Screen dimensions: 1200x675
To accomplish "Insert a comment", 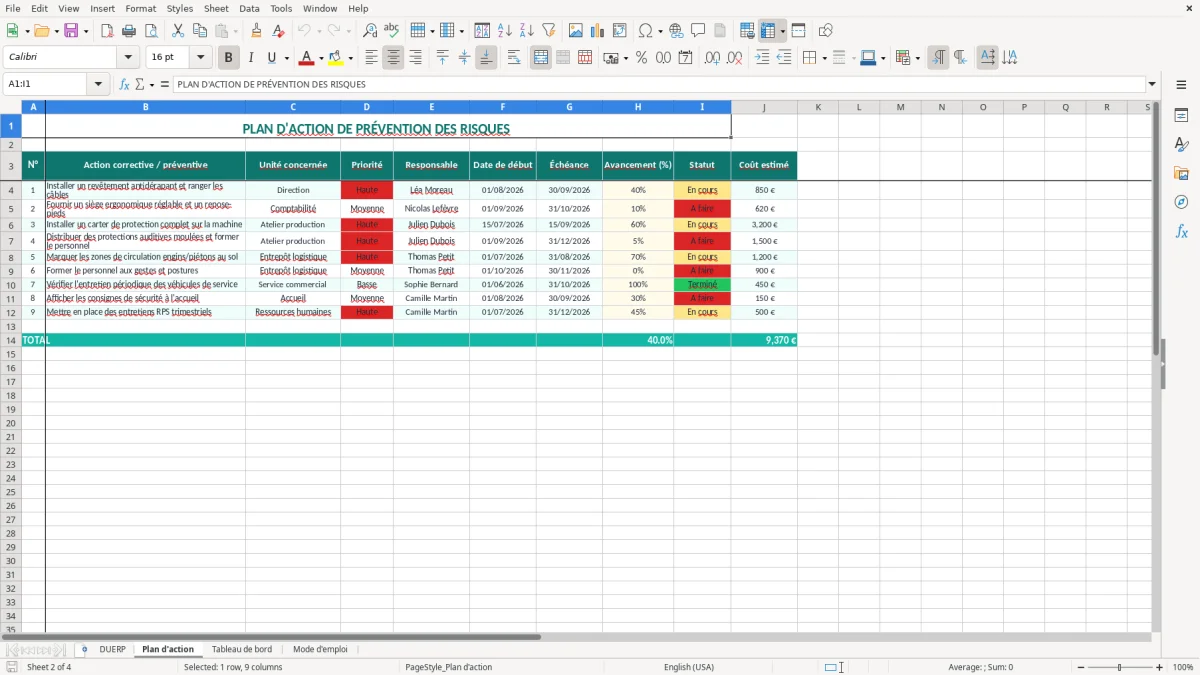I will [x=698, y=31].
